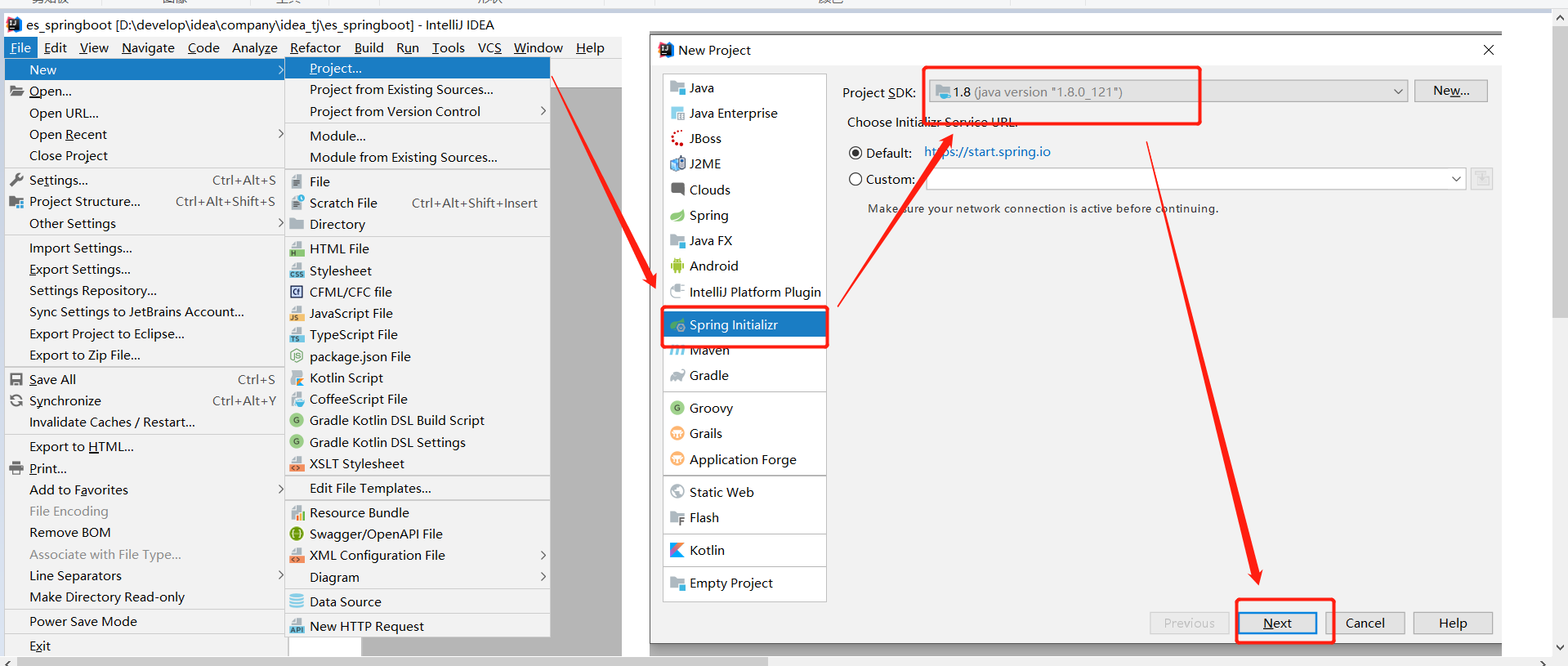Click the Groovy icon in list
The width and height of the screenshot is (1568, 666).
(x=677, y=408)
